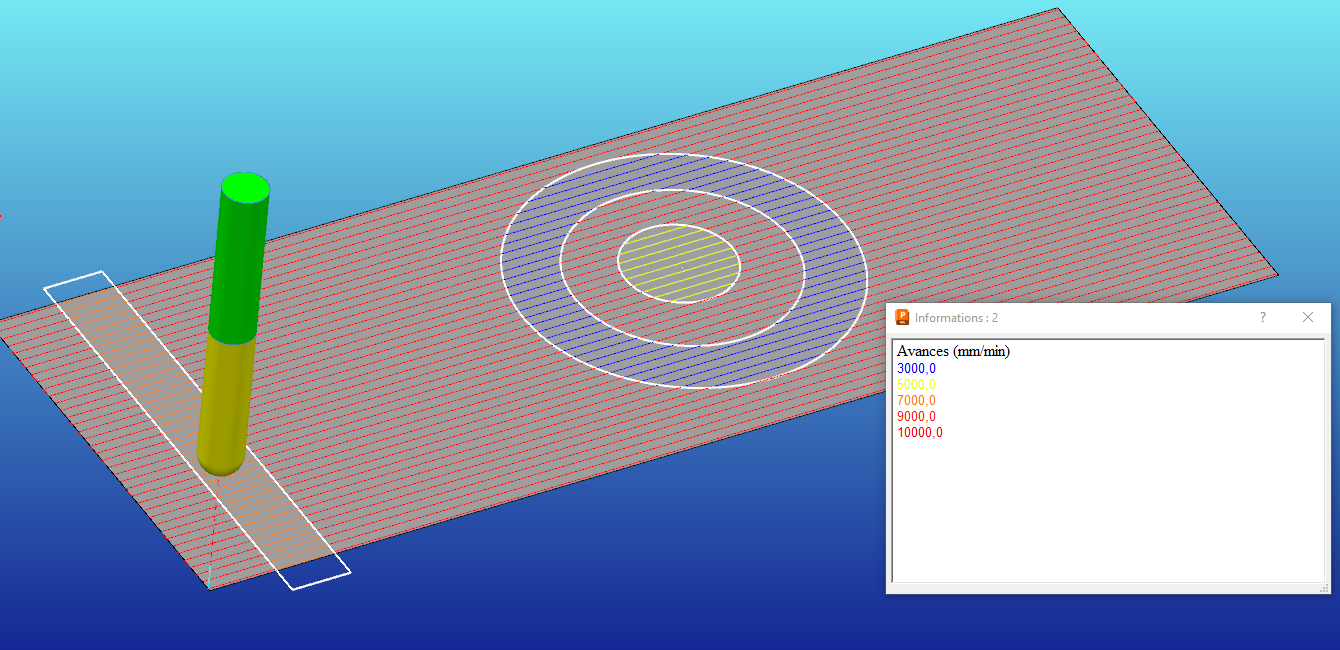1340x650 pixels.
Task: Select the blue 3000,0 feed rate entry
Action: pyautogui.click(x=916, y=368)
